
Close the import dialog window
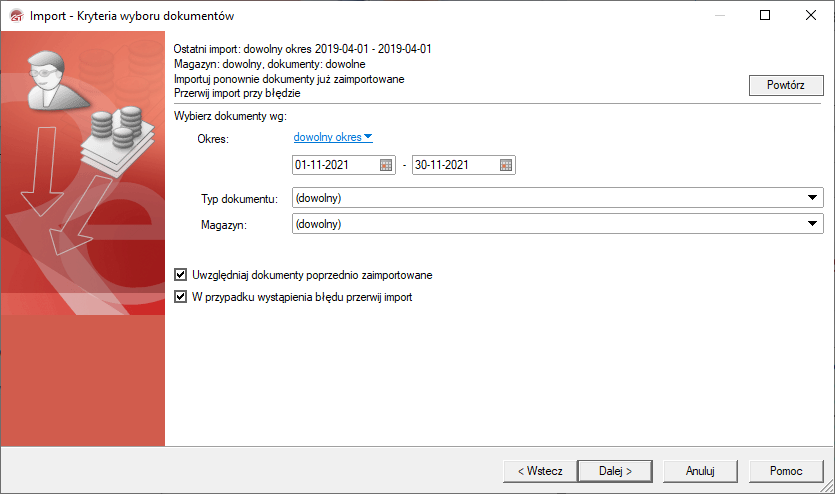point(811,15)
